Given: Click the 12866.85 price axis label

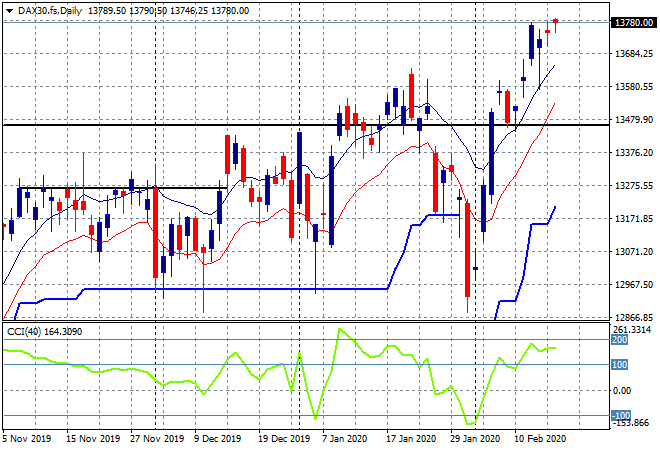Looking at the screenshot, I should tap(634, 317).
